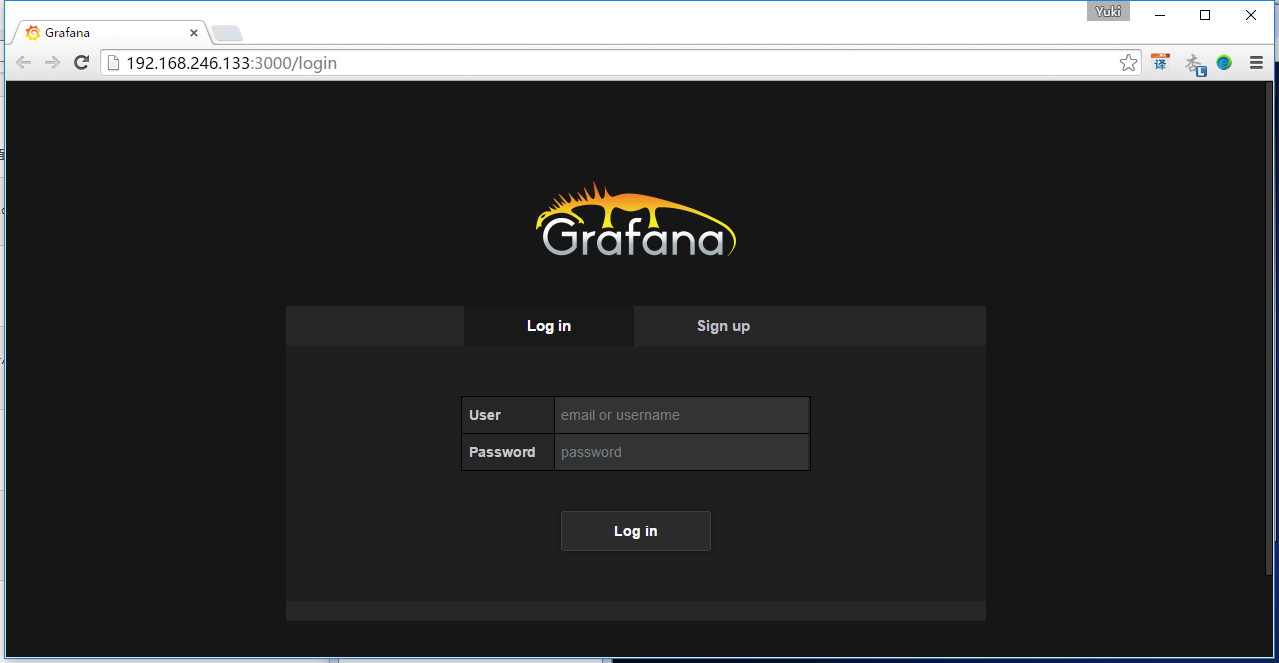Maximize the Chrome window

tap(1205, 14)
